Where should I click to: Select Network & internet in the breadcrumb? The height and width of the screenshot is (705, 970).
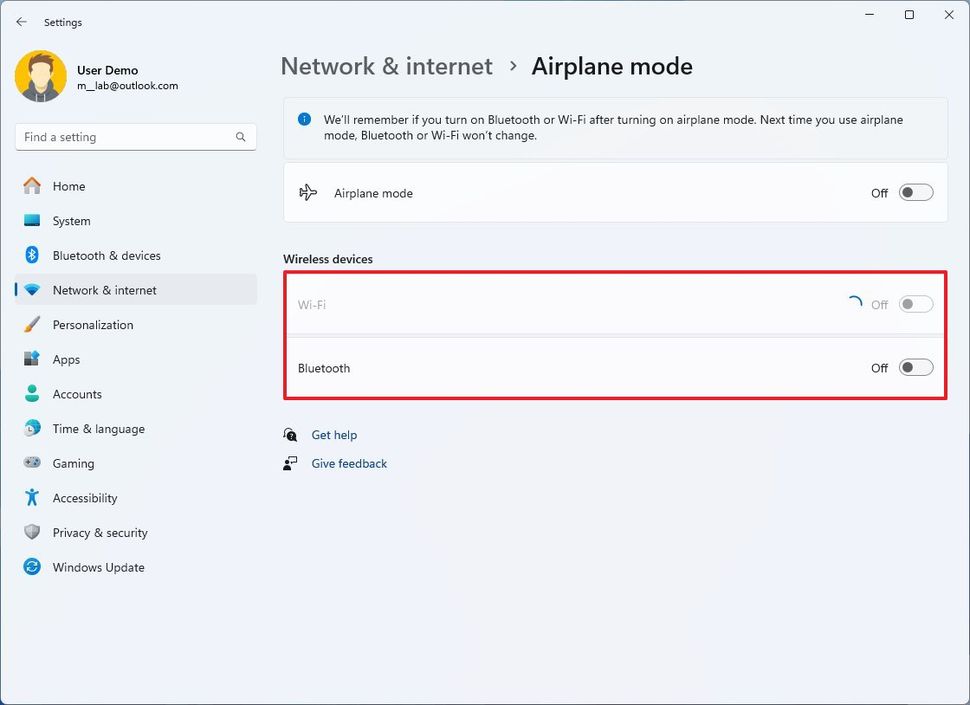[386, 66]
